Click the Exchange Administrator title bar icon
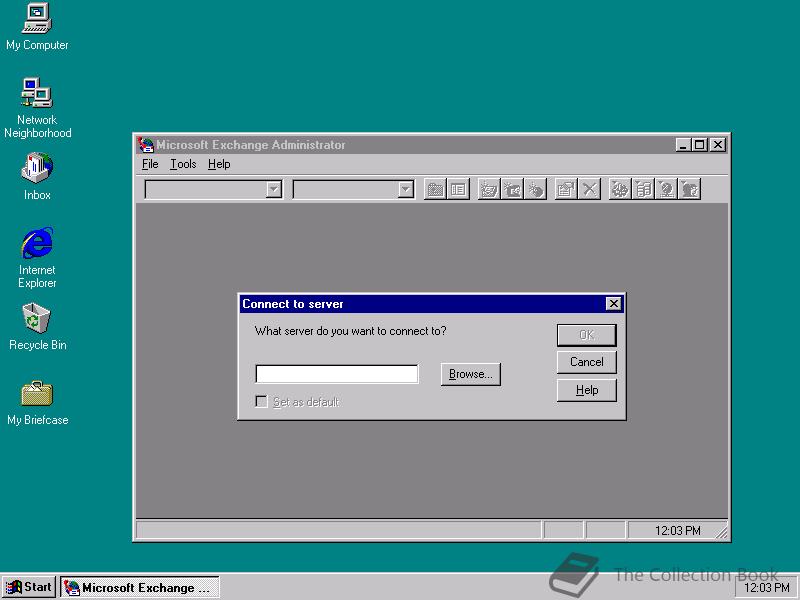 coord(145,145)
